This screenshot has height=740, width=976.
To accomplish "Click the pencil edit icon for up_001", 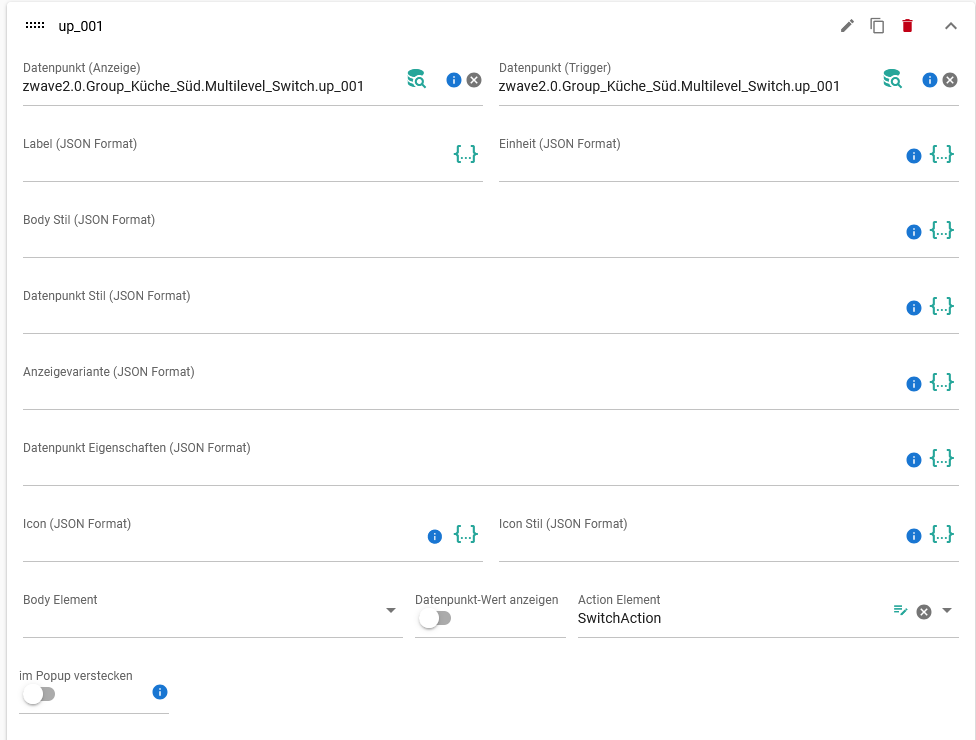I will tap(847, 26).
